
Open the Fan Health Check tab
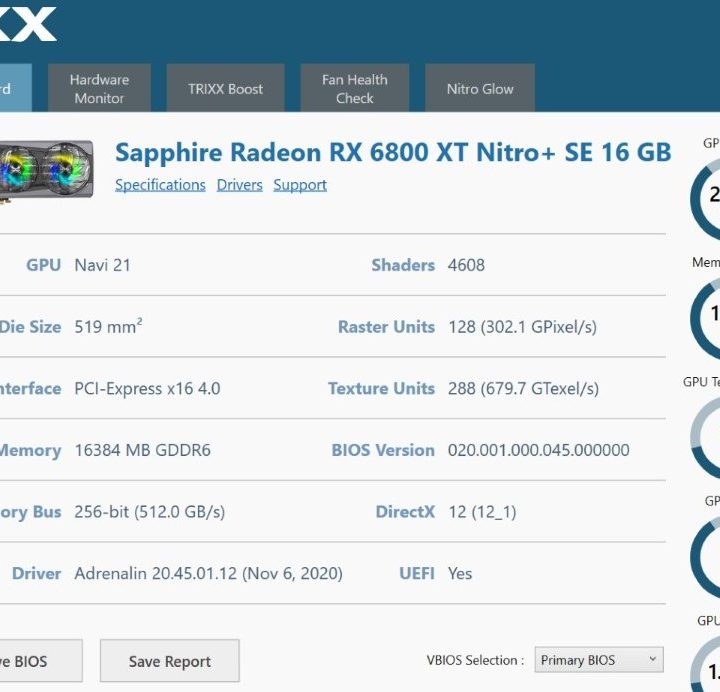pos(354,88)
